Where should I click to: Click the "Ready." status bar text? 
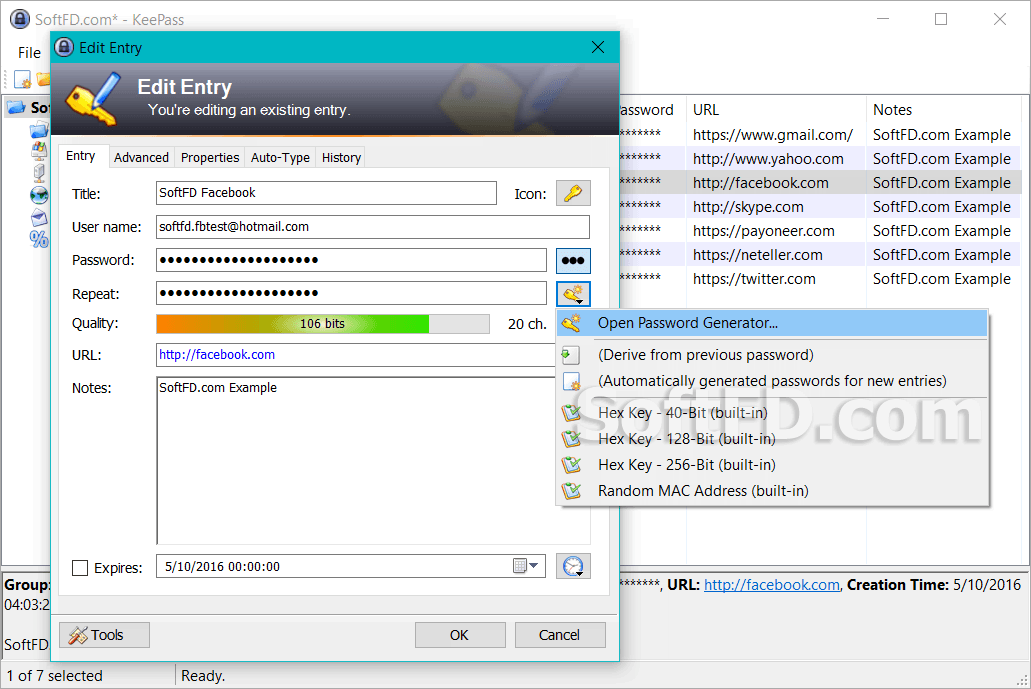[203, 676]
